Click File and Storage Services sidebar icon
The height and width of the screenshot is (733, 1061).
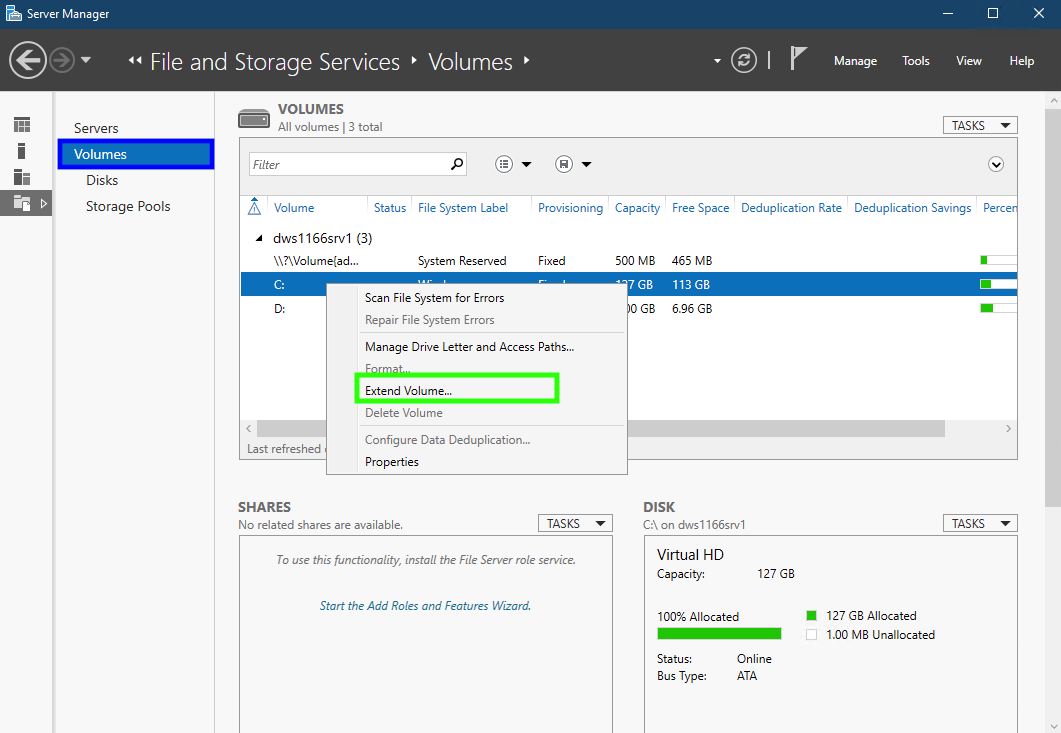click(x=22, y=203)
